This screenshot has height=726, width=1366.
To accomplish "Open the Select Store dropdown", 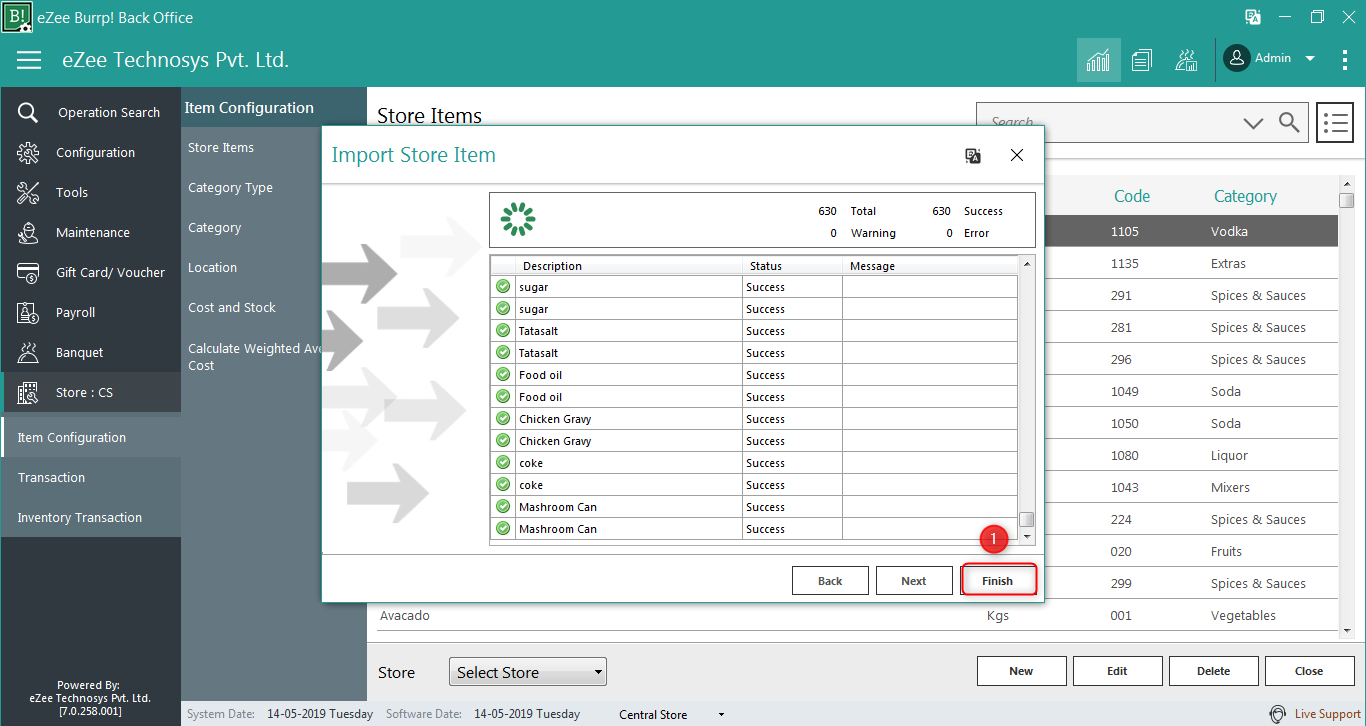I will pyautogui.click(x=528, y=672).
